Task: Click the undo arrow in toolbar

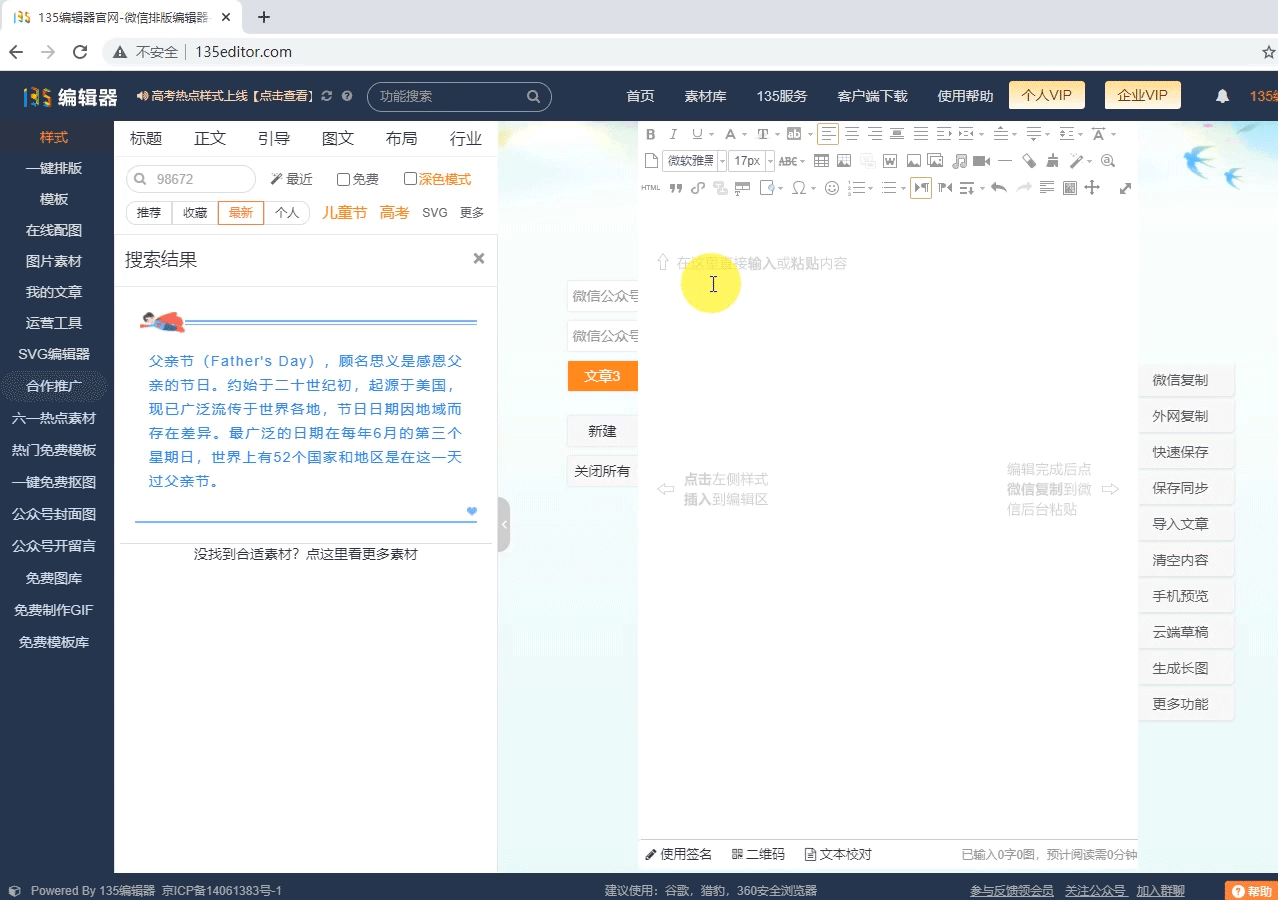Action: click(998, 188)
